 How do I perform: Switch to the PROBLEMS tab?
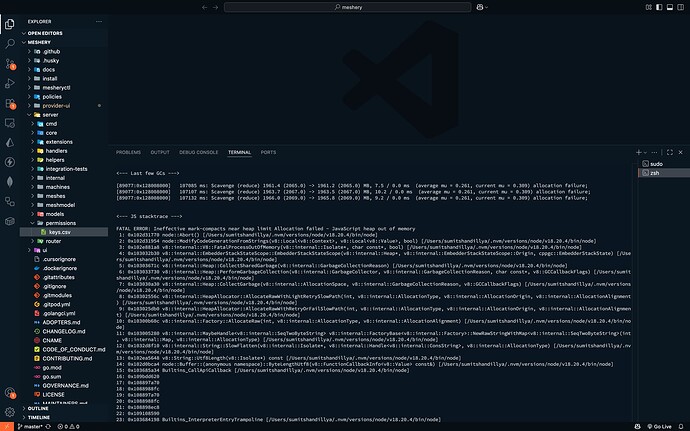128,152
